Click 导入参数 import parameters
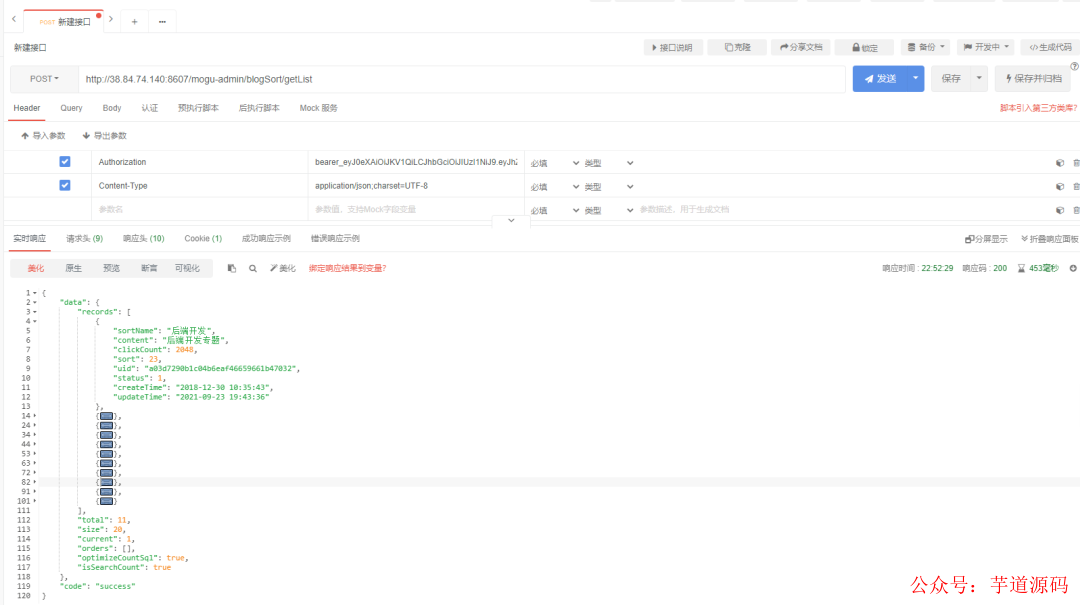 (43, 136)
